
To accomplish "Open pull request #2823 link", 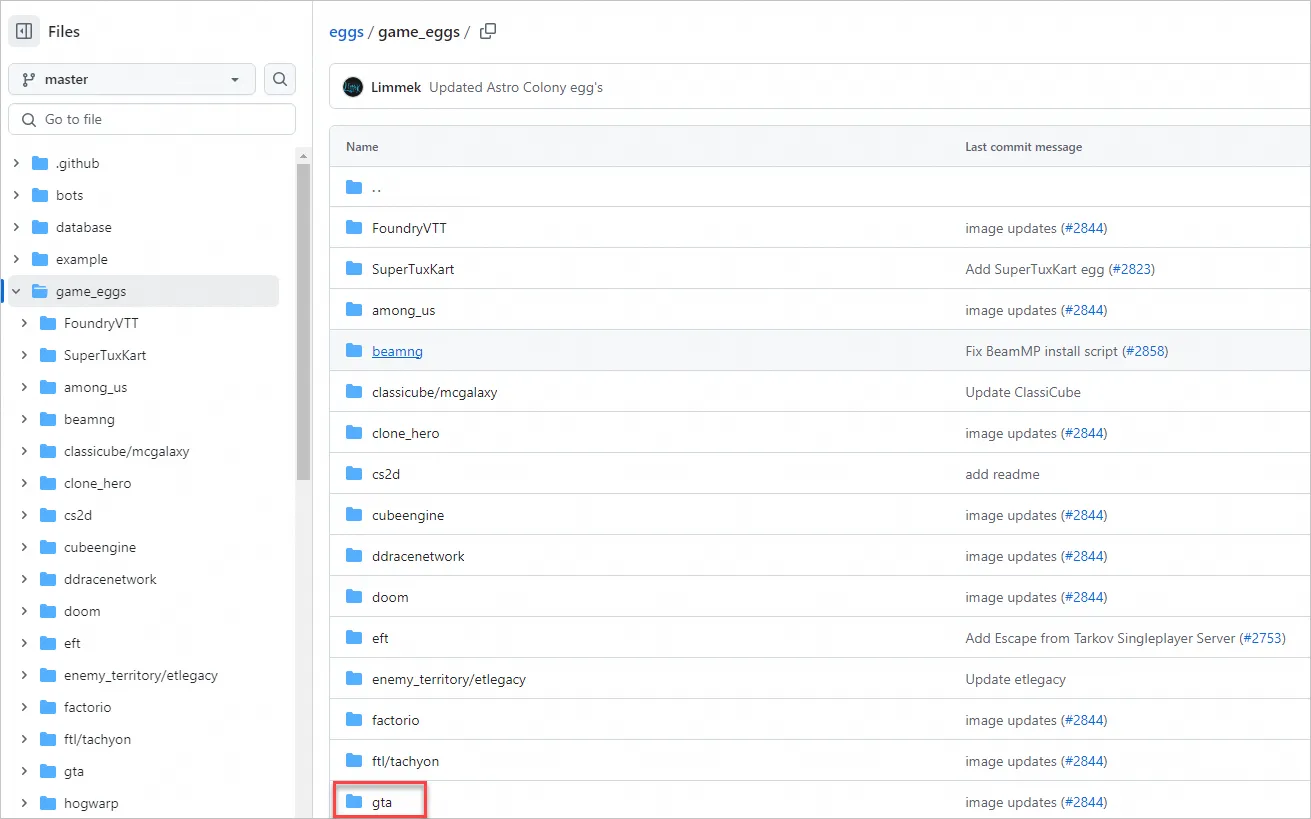I will [1130, 269].
